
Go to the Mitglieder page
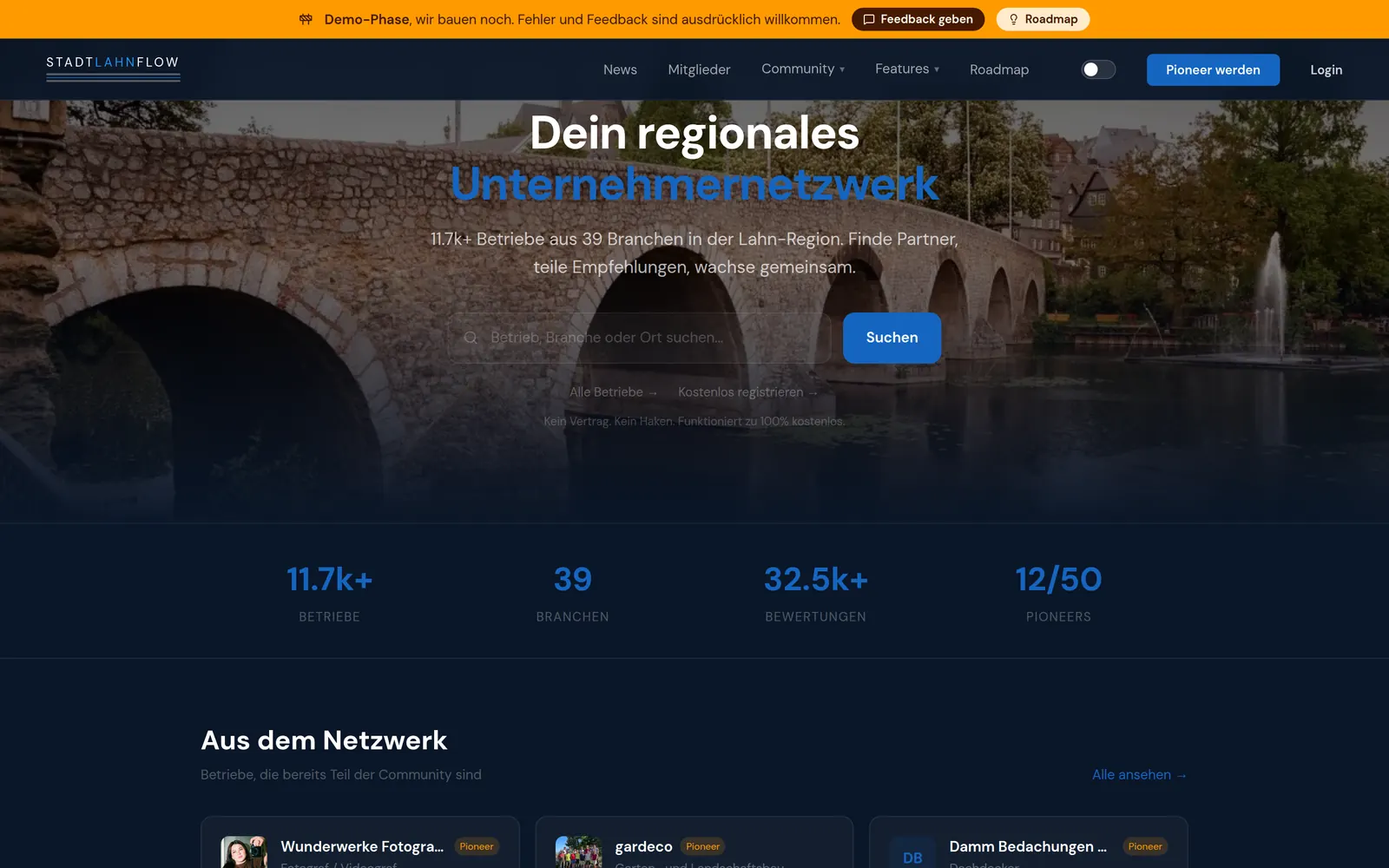tap(699, 69)
